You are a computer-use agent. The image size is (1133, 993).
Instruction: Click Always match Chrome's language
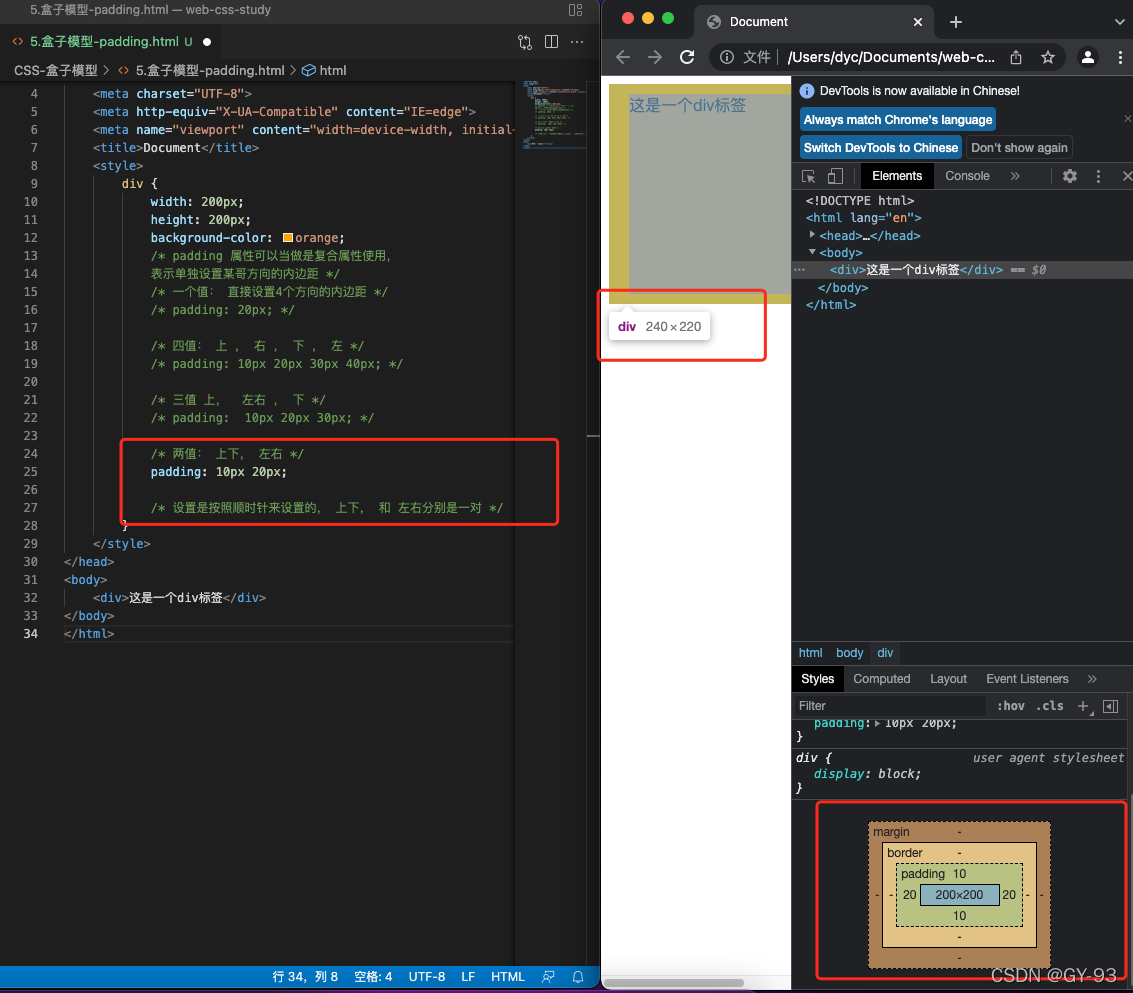(897, 120)
